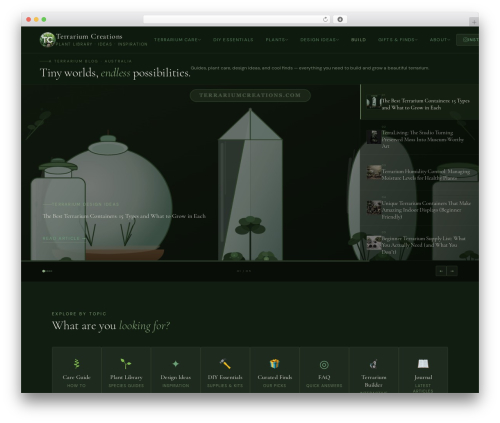Click the Curated Finds gift box icon
Image resolution: width=500 pixels, height=423 pixels.
point(274,364)
